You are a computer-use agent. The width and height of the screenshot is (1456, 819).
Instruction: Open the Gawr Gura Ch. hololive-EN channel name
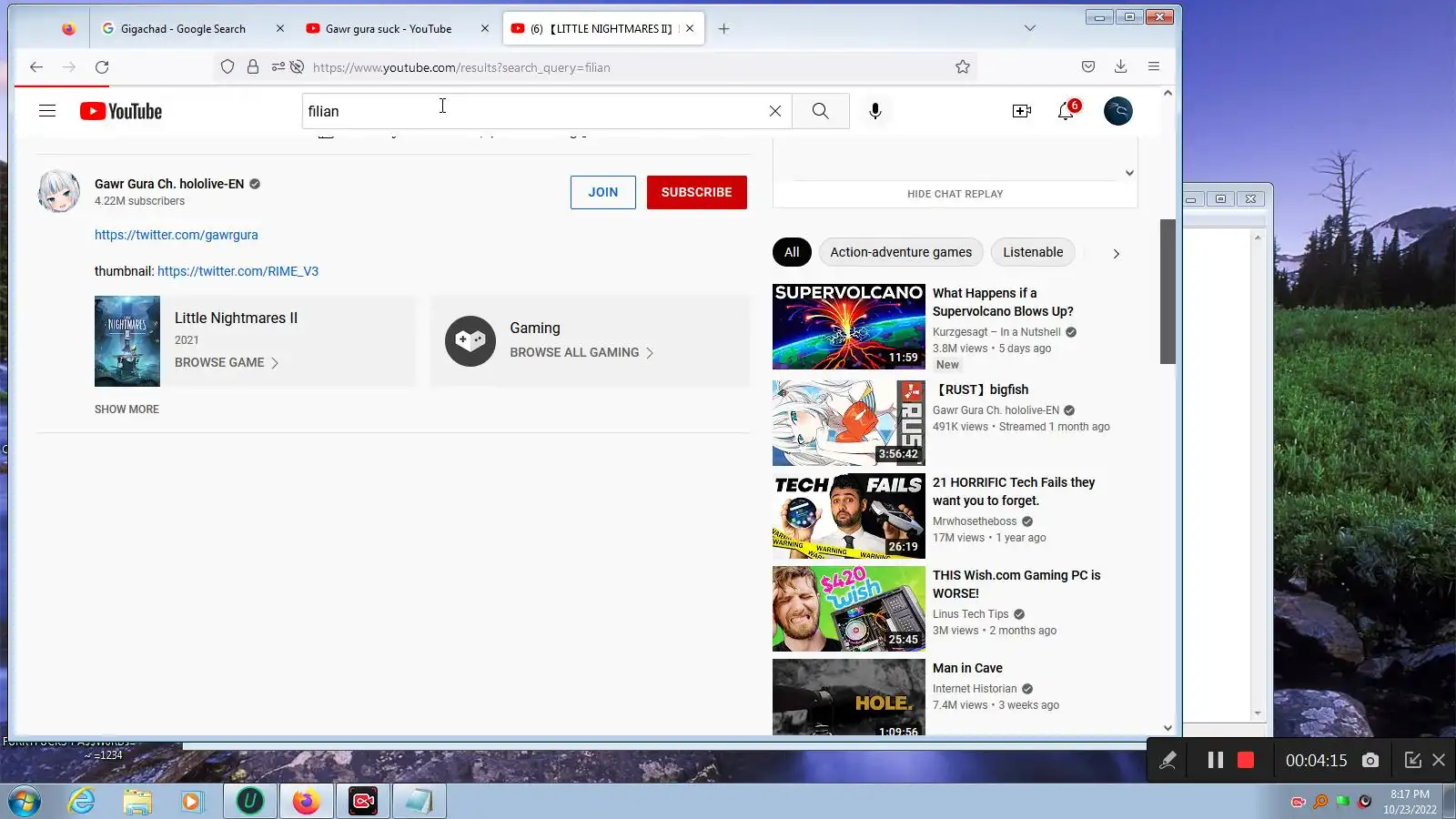tap(169, 184)
